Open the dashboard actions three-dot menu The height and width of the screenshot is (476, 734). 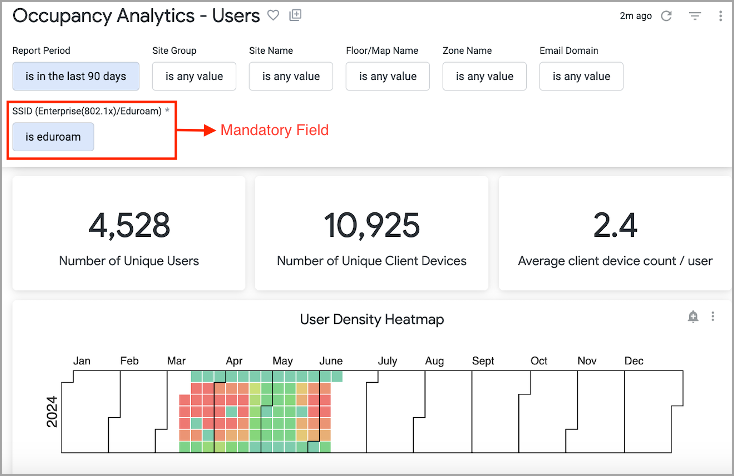pyautogui.click(x=720, y=16)
